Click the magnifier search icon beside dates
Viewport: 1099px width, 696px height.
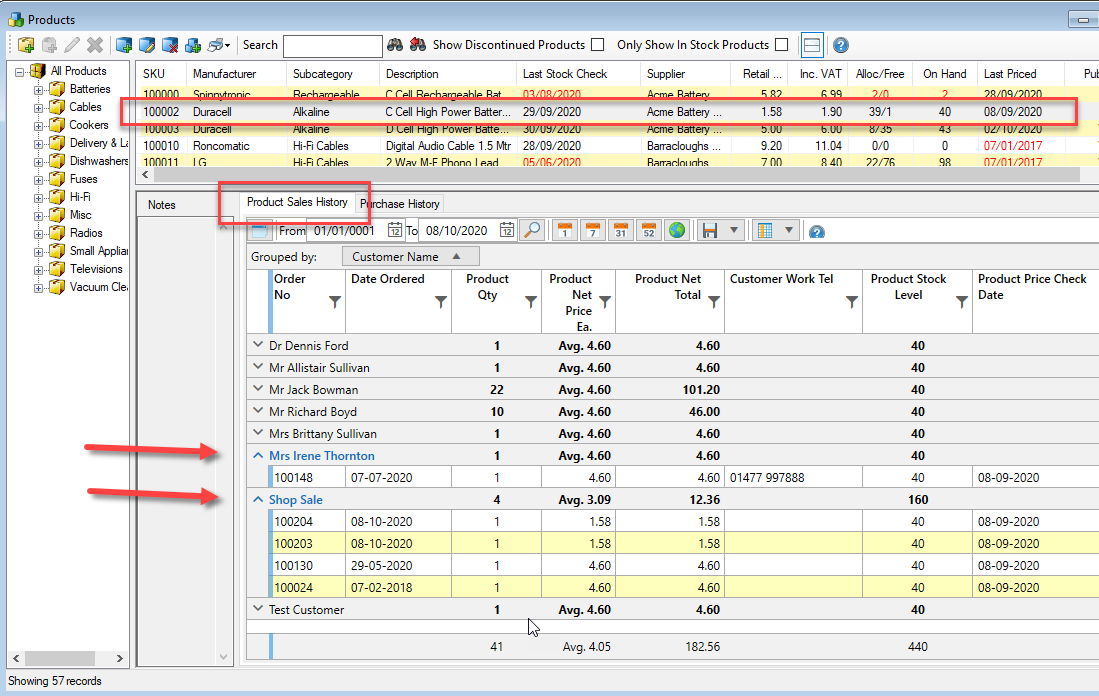[x=532, y=231]
